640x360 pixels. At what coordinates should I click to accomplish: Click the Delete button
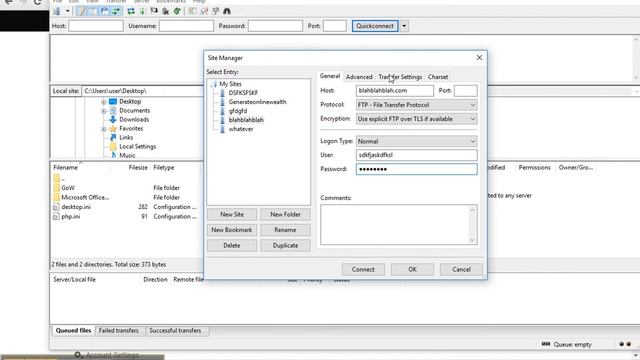pos(232,245)
